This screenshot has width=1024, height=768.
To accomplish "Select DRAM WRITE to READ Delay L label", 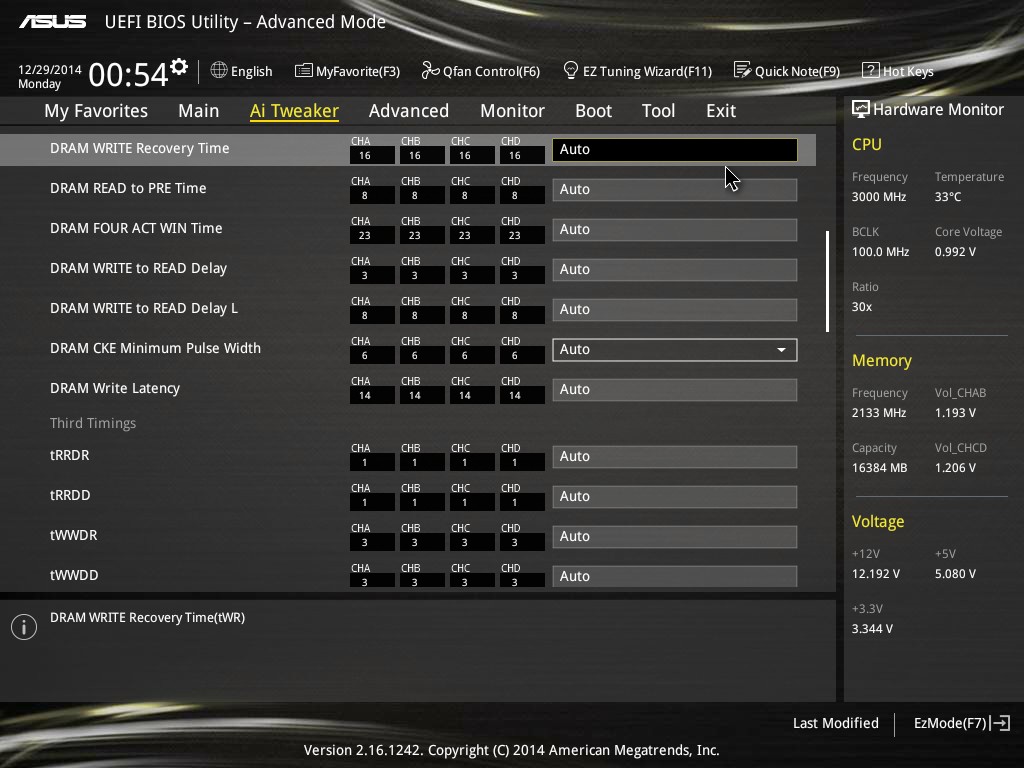I will [144, 308].
